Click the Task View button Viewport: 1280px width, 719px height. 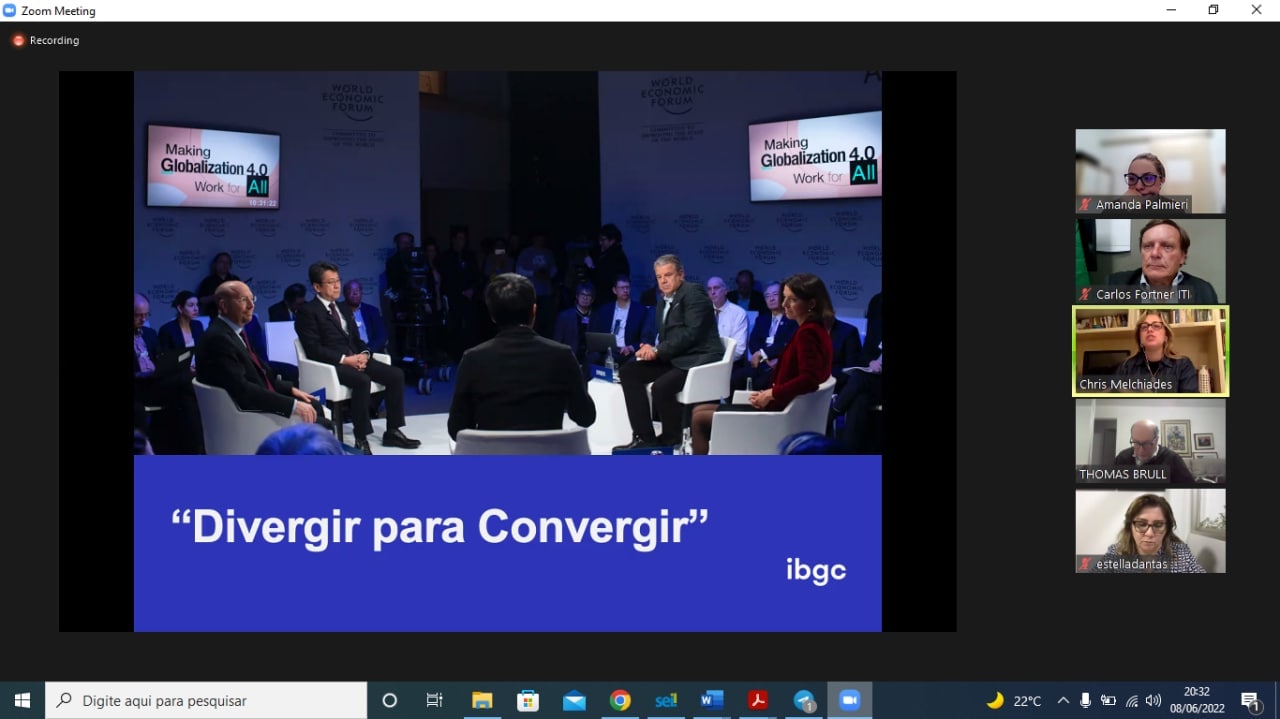[433, 700]
